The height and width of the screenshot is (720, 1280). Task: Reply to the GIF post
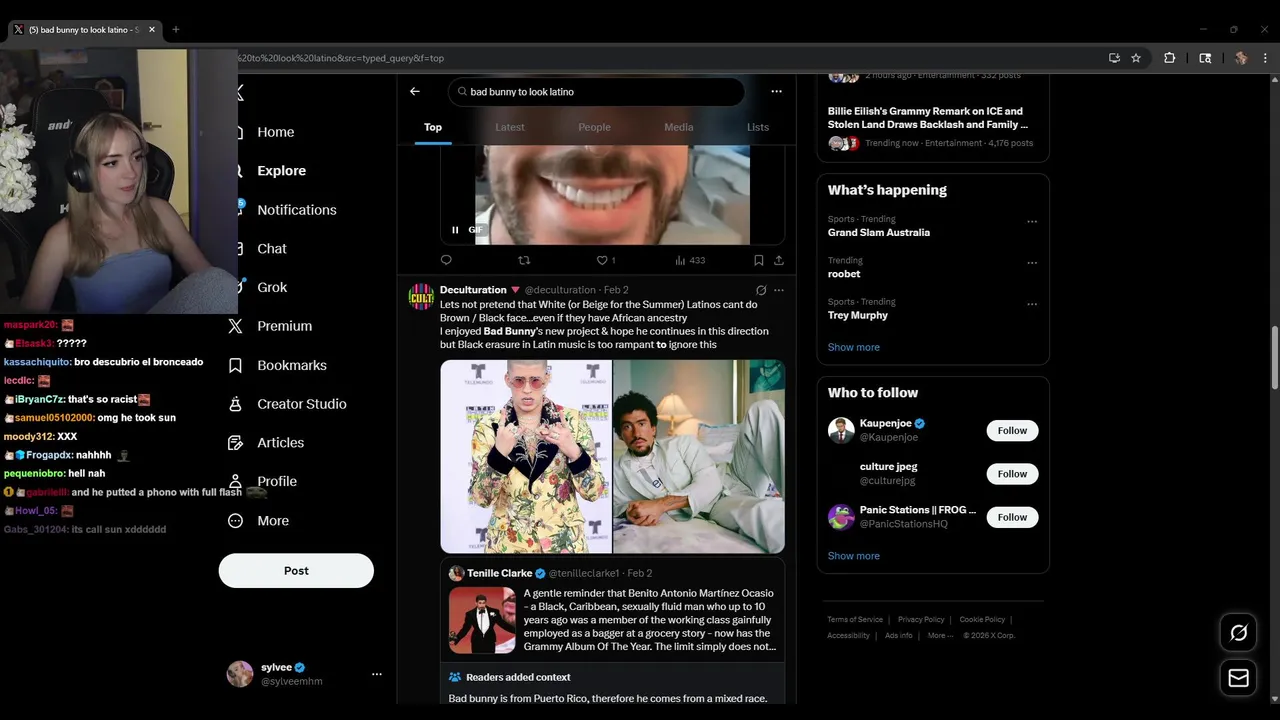coord(446,260)
